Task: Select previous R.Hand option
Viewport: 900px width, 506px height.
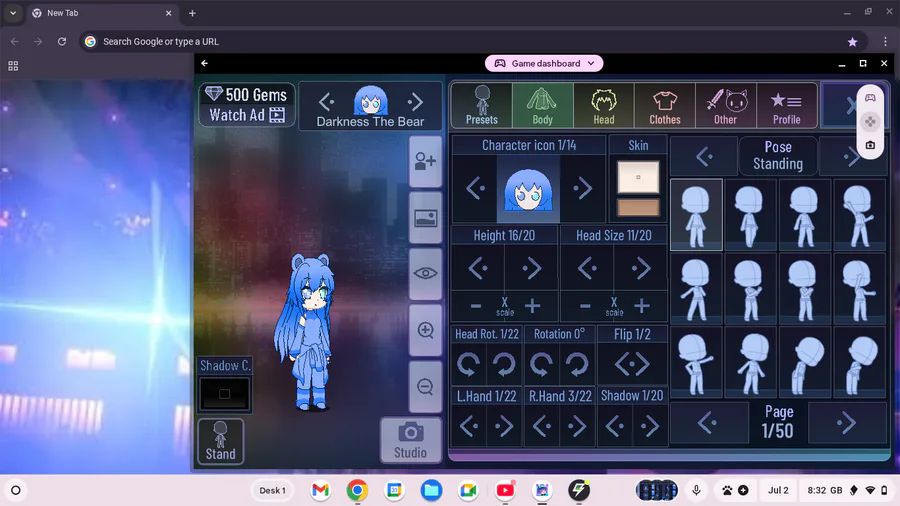Action: coord(541,426)
